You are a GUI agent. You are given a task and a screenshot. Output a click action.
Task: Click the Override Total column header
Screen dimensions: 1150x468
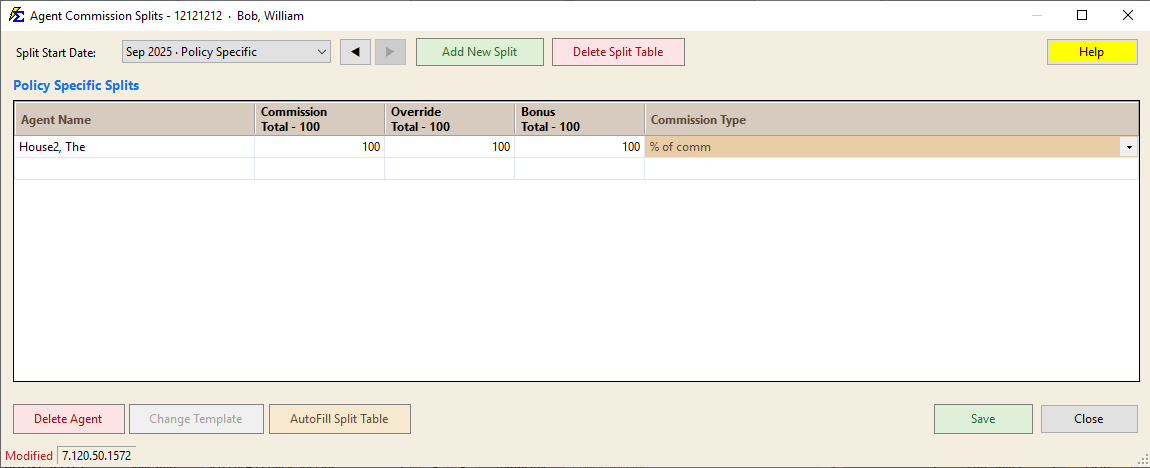tap(450, 120)
